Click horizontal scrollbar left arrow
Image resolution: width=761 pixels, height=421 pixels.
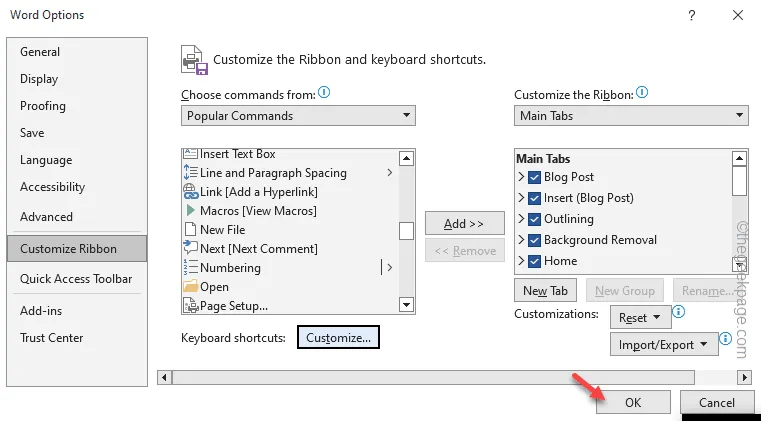click(x=164, y=377)
